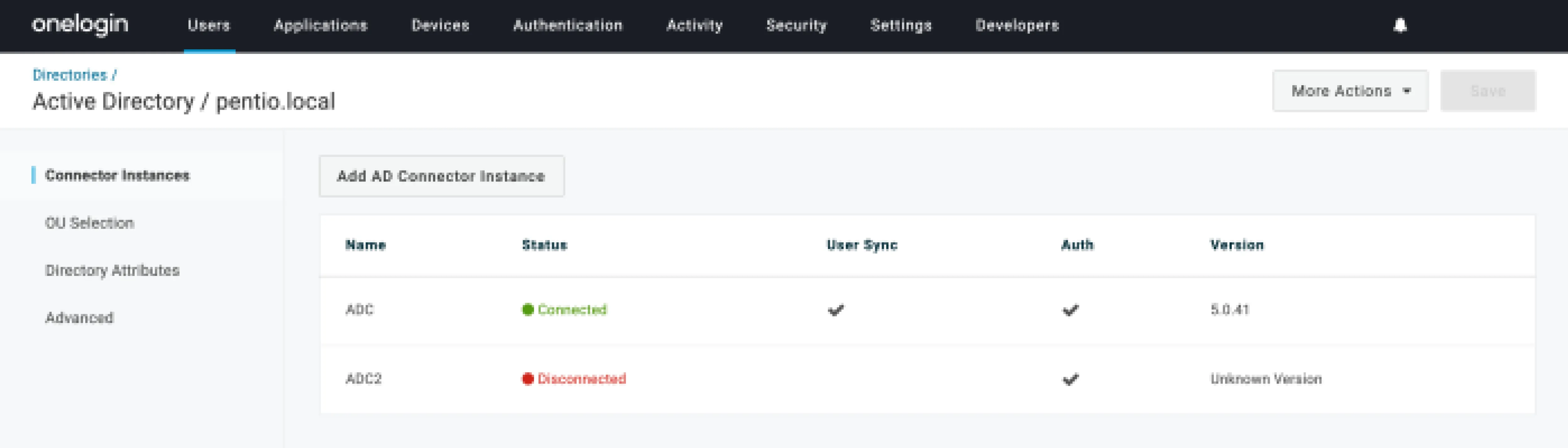1568x448 pixels.
Task: Click Add AD Connector Instance button
Action: tap(441, 177)
